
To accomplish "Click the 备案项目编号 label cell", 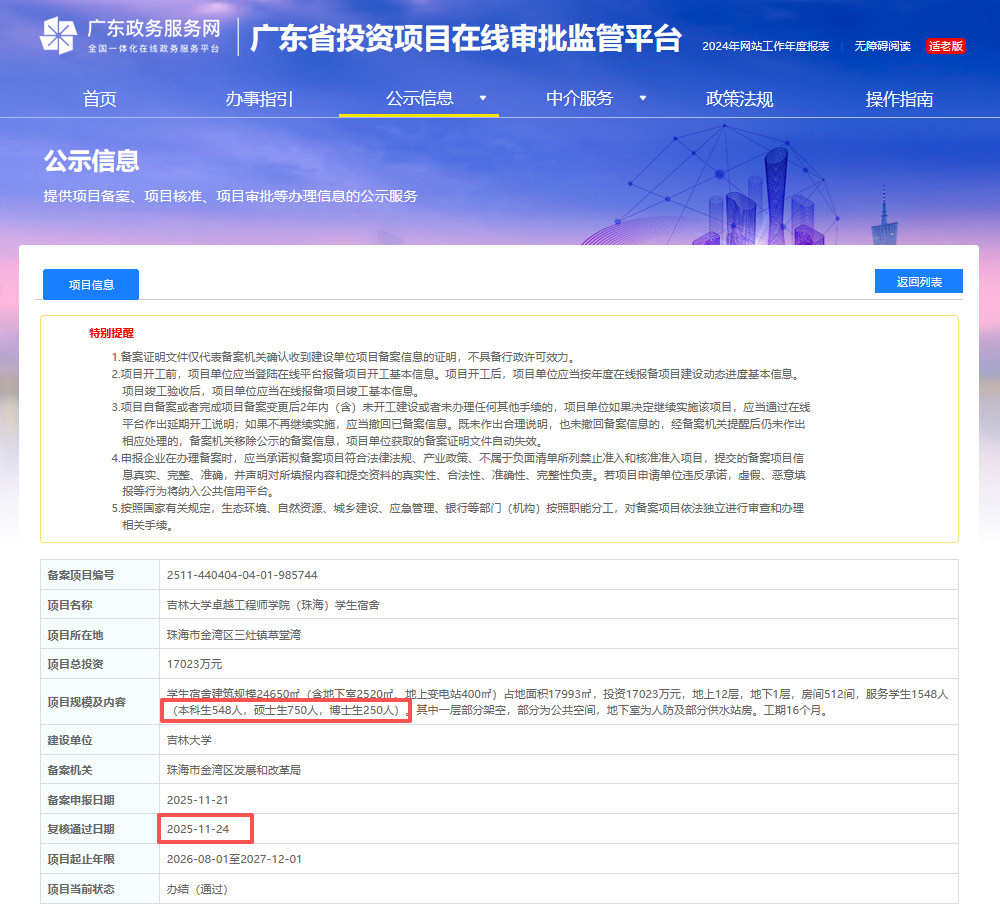I will [99, 575].
